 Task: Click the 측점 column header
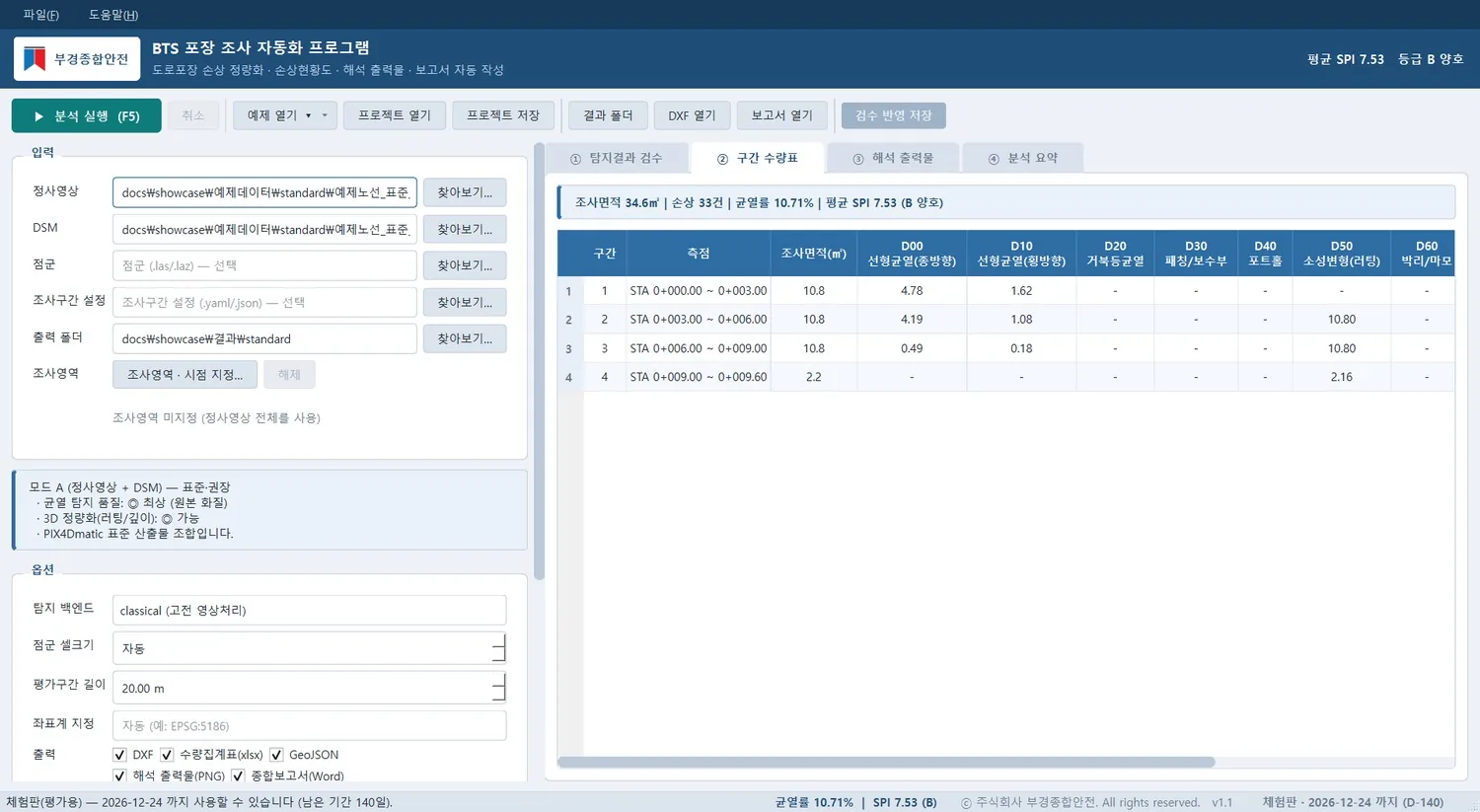tap(699, 254)
